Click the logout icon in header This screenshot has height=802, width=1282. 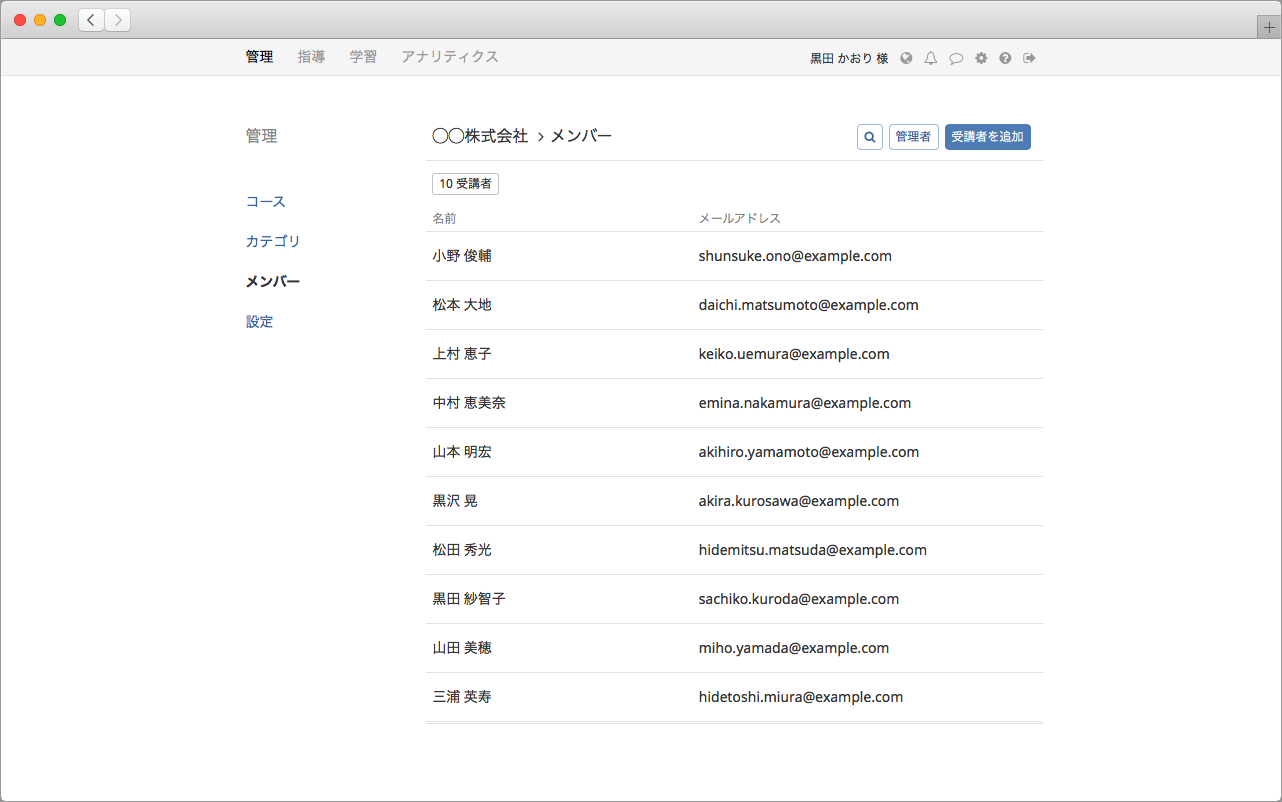point(1029,58)
